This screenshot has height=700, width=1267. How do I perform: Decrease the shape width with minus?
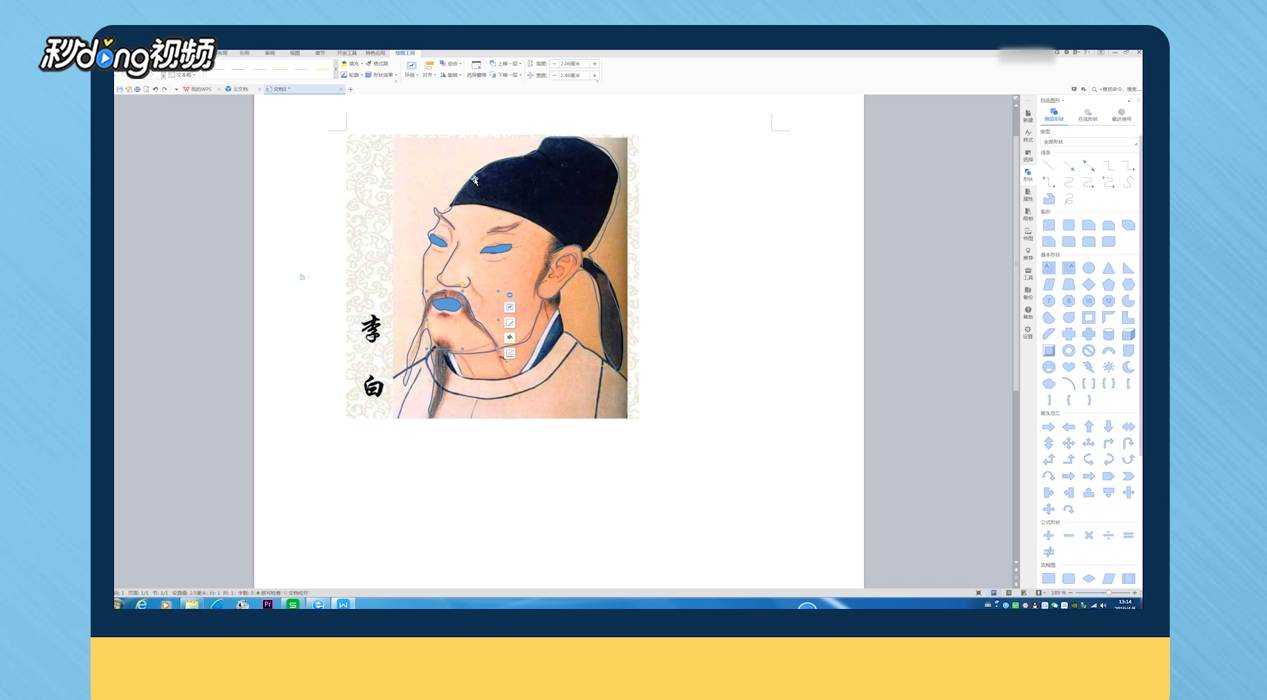click(555, 75)
